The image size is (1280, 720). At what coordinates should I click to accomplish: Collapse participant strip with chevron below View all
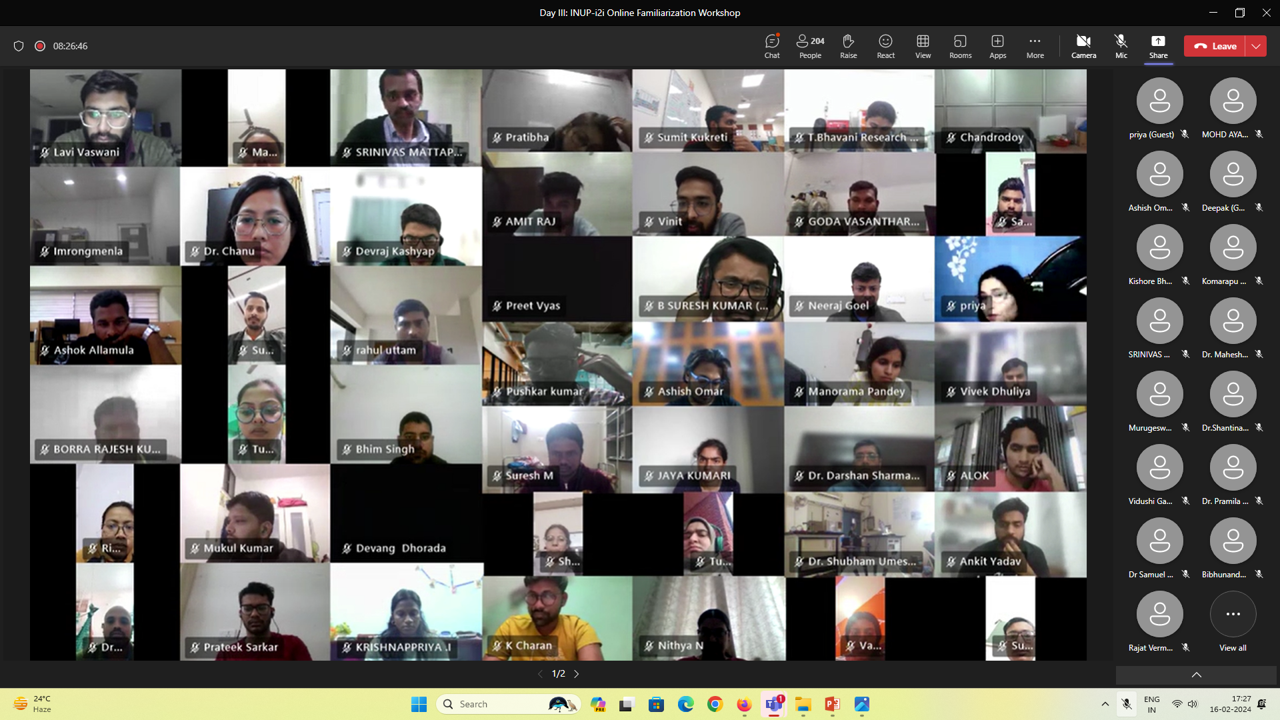1196,675
